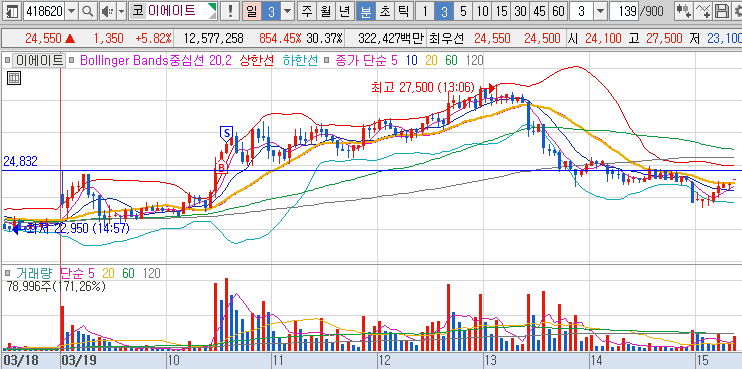
Task: Click the add line indicator icon
Action: tap(704, 11)
